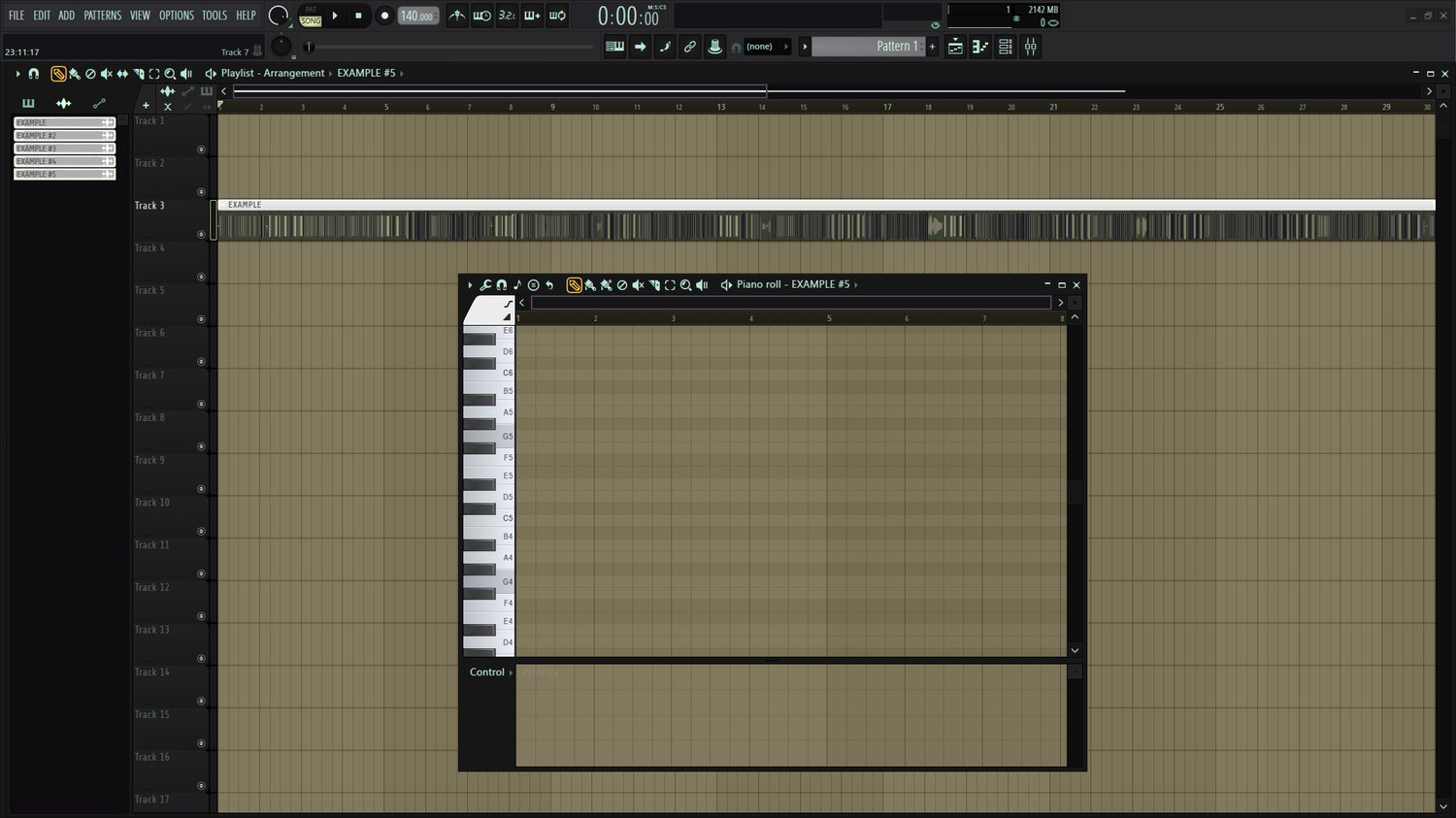Select the Paint brush tool in Piano roll
Screen dimensions: 1456x818
click(x=590, y=285)
